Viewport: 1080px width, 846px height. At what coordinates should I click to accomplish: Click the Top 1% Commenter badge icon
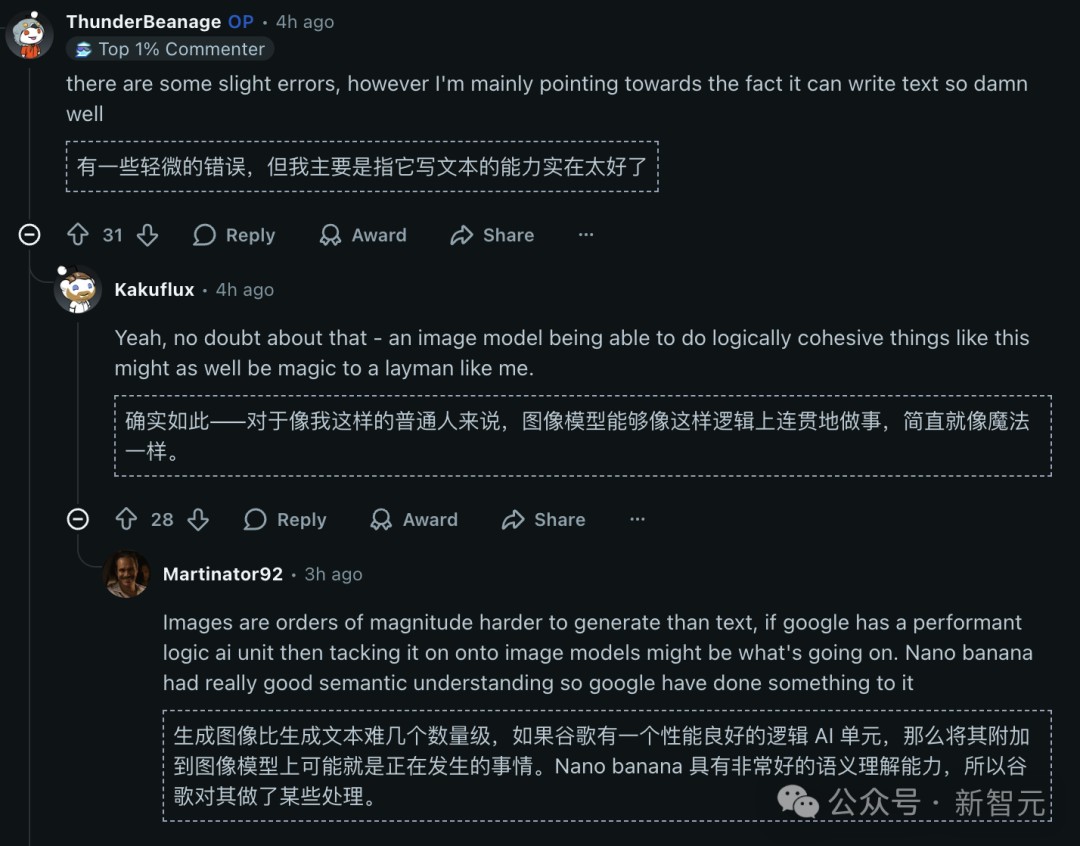(x=84, y=48)
